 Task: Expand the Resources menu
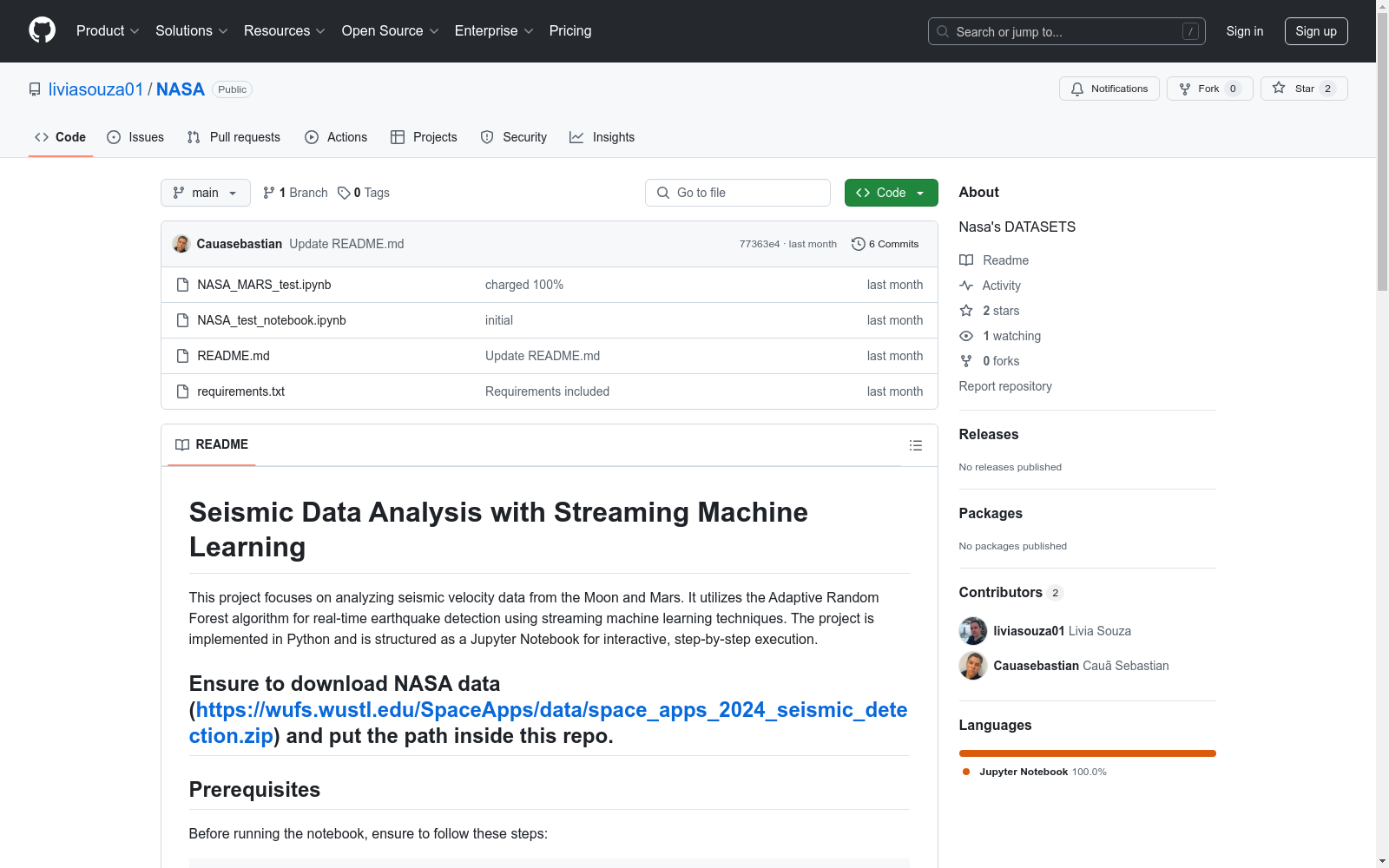click(285, 31)
